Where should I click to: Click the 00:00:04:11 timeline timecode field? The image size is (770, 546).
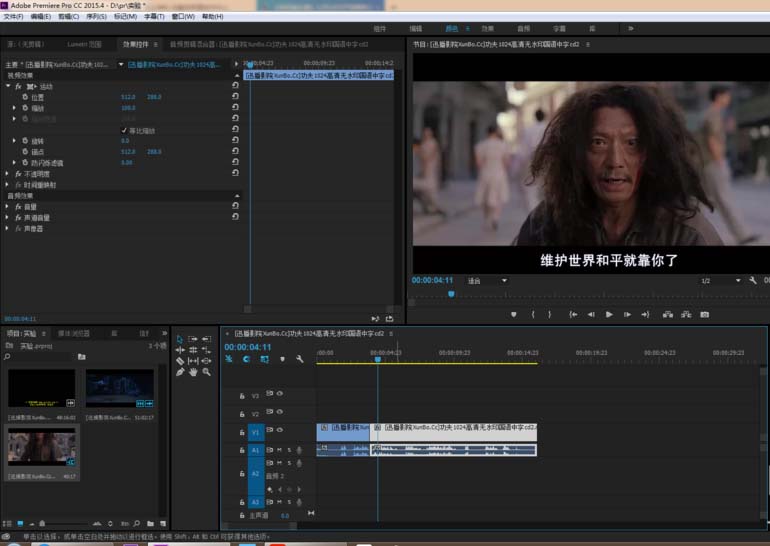coord(247,347)
